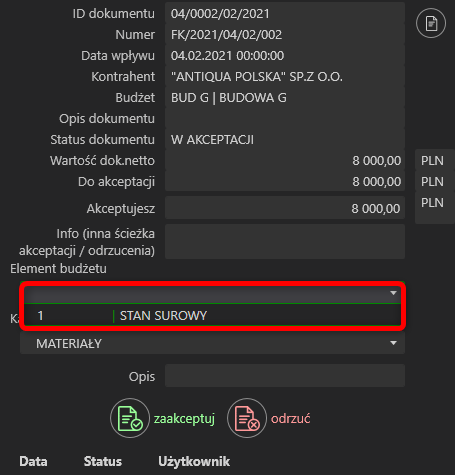Screen dimensions: 455x475
Task: Click the odrzuć label
Action: pos(290,418)
